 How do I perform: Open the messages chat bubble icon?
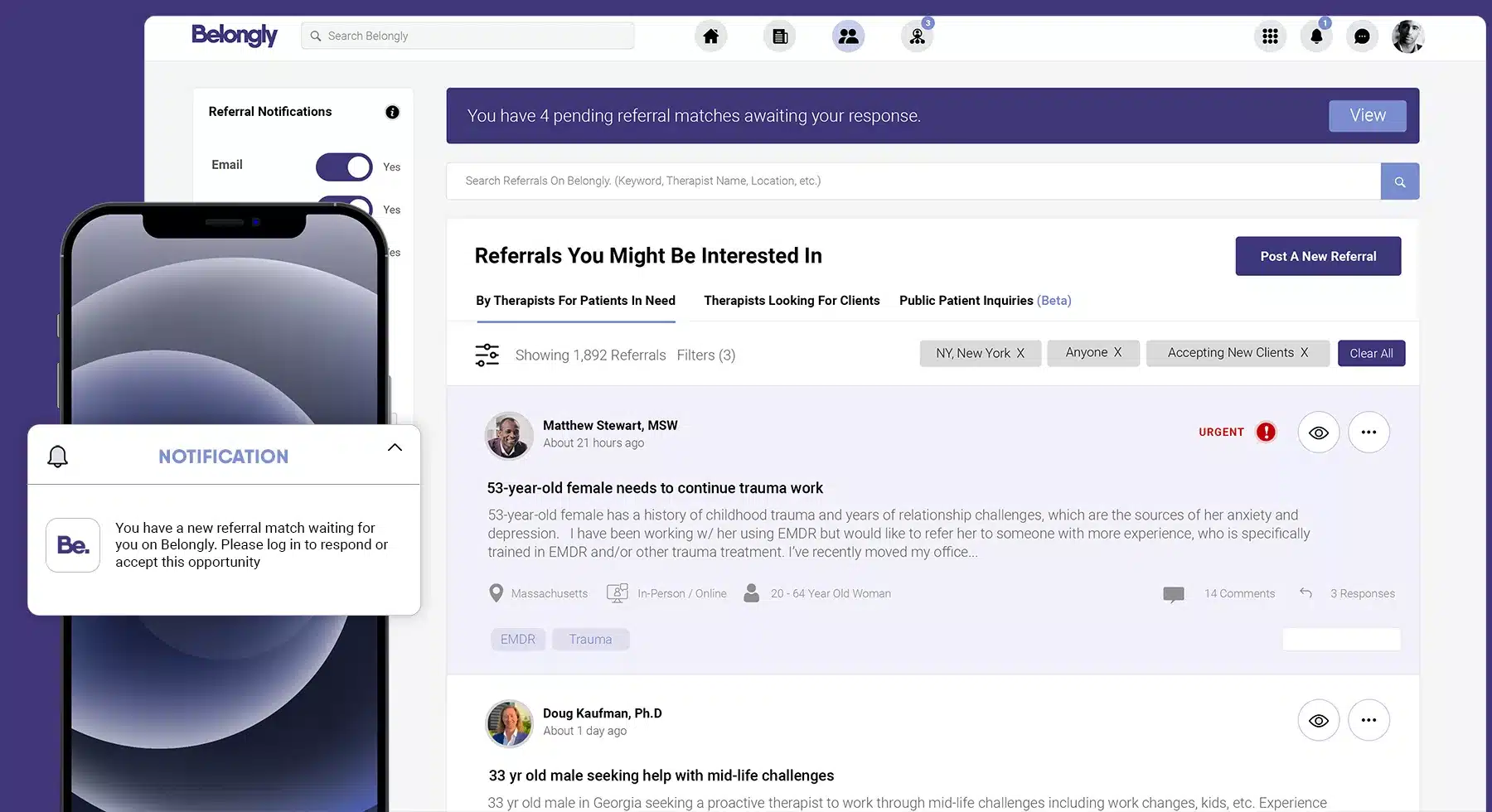click(x=1362, y=36)
